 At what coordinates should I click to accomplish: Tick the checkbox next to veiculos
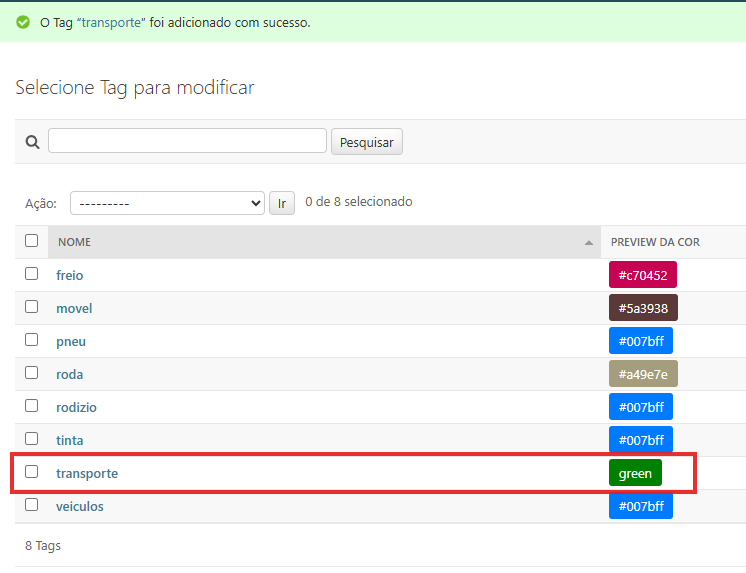32,505
